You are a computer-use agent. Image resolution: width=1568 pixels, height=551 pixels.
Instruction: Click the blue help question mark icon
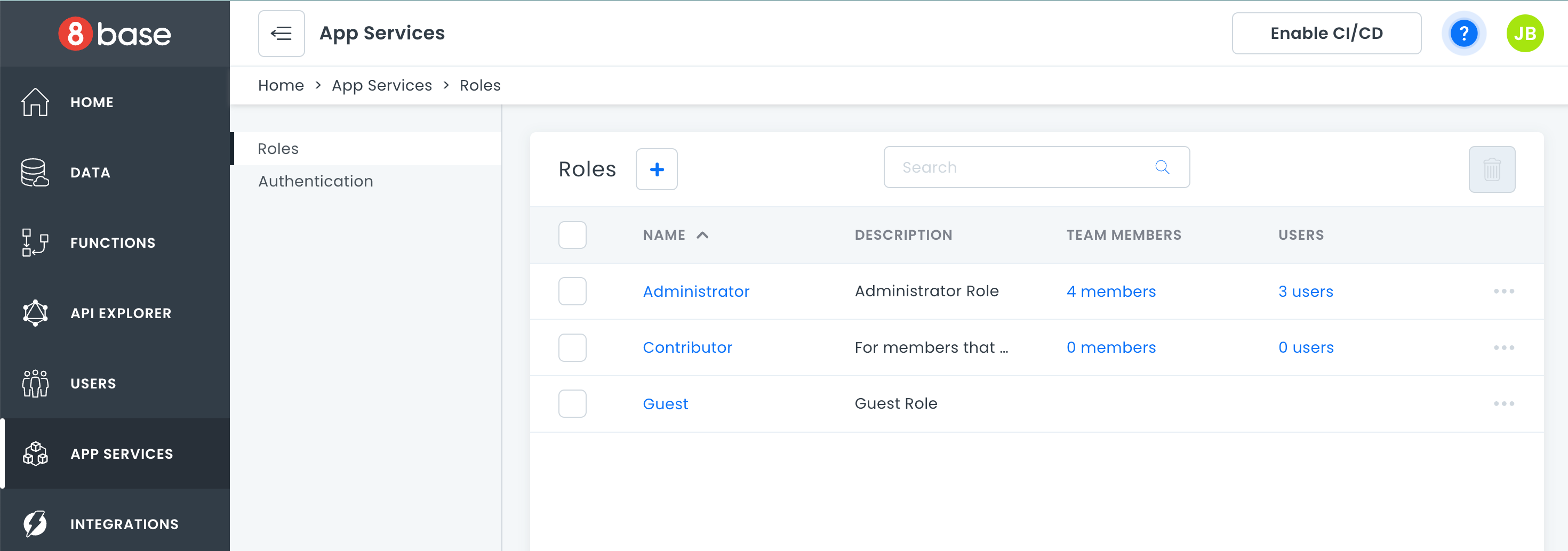click(x=1463, y=34)
